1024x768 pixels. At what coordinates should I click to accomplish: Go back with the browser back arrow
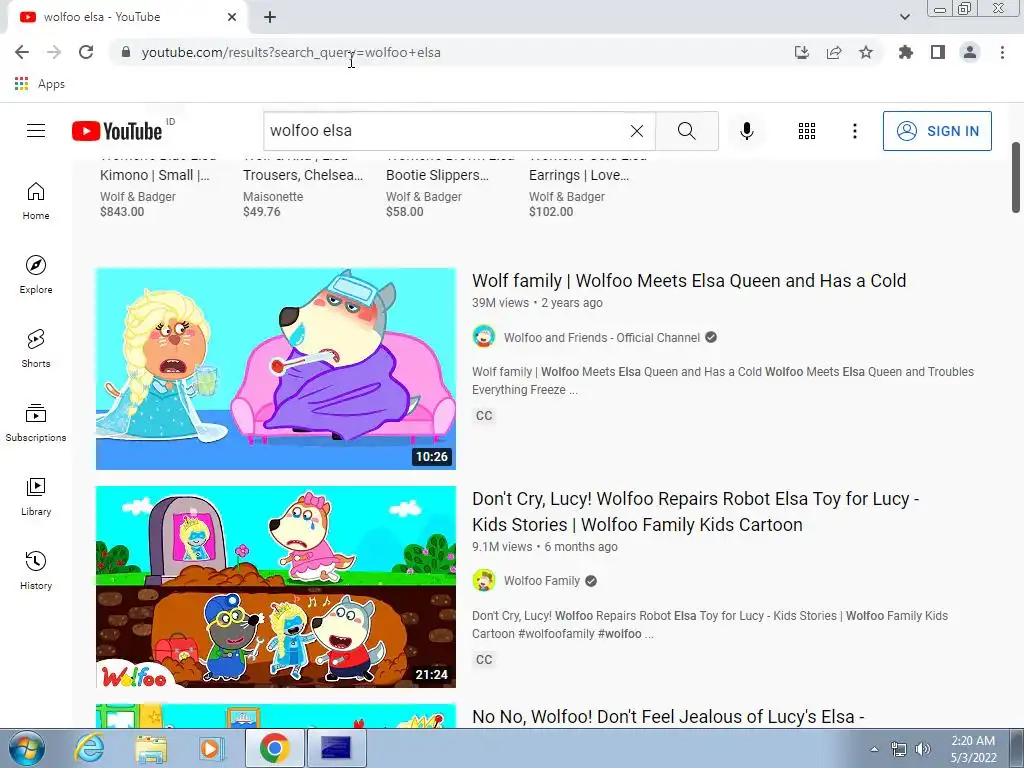pyautogui.click(x=22, y=52)
